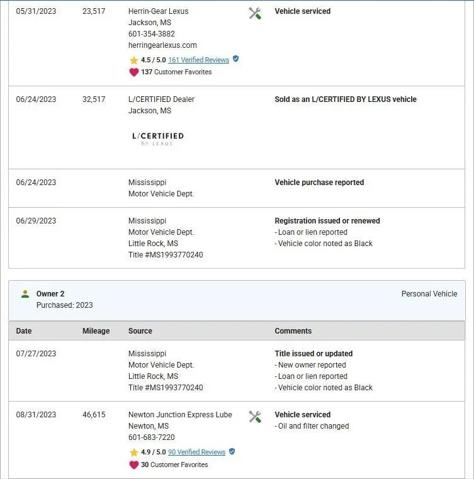Click the service wrench icon beside Newton Junction Express Lube
474x479 pixels.
coord(255,417)
